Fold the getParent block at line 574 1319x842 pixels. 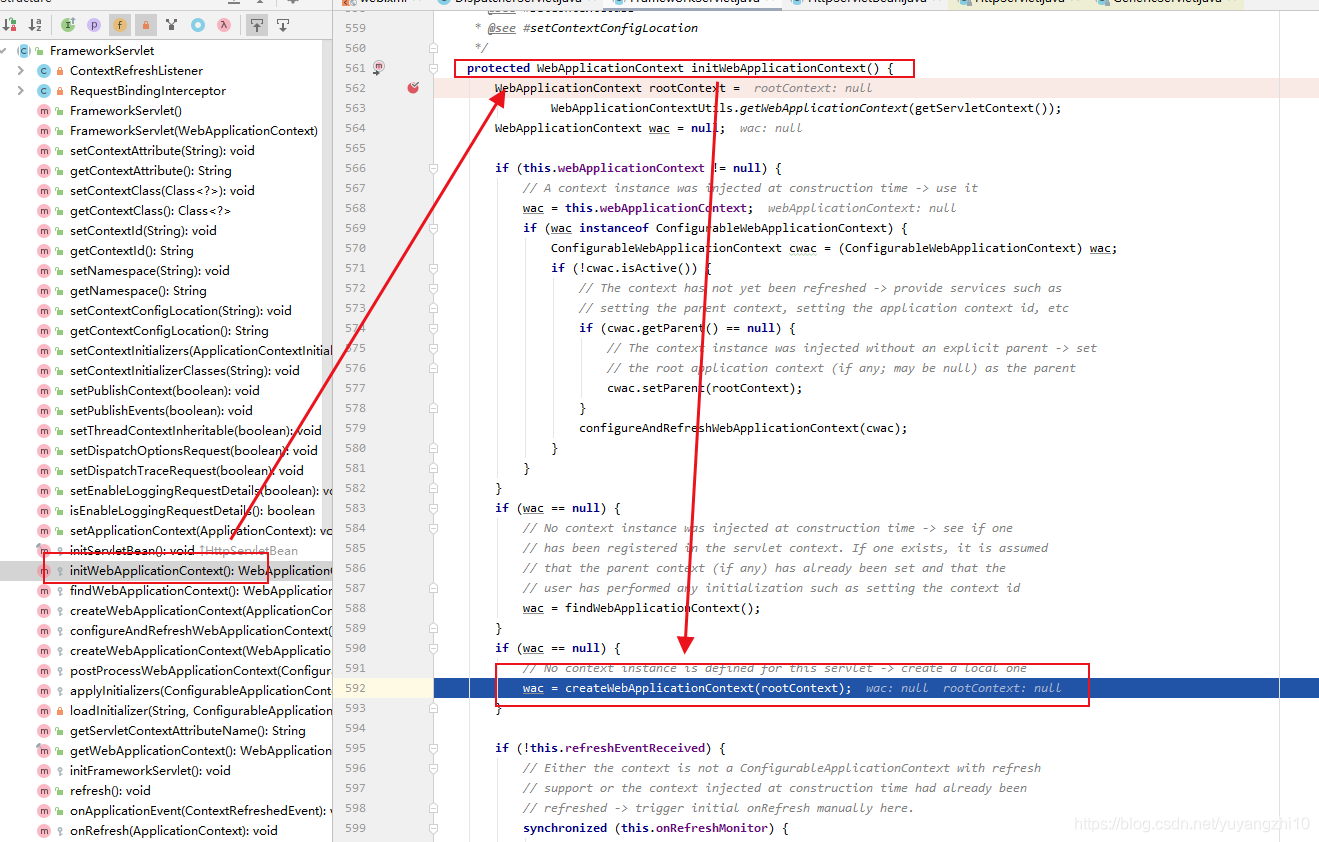[x=433, y=328]
